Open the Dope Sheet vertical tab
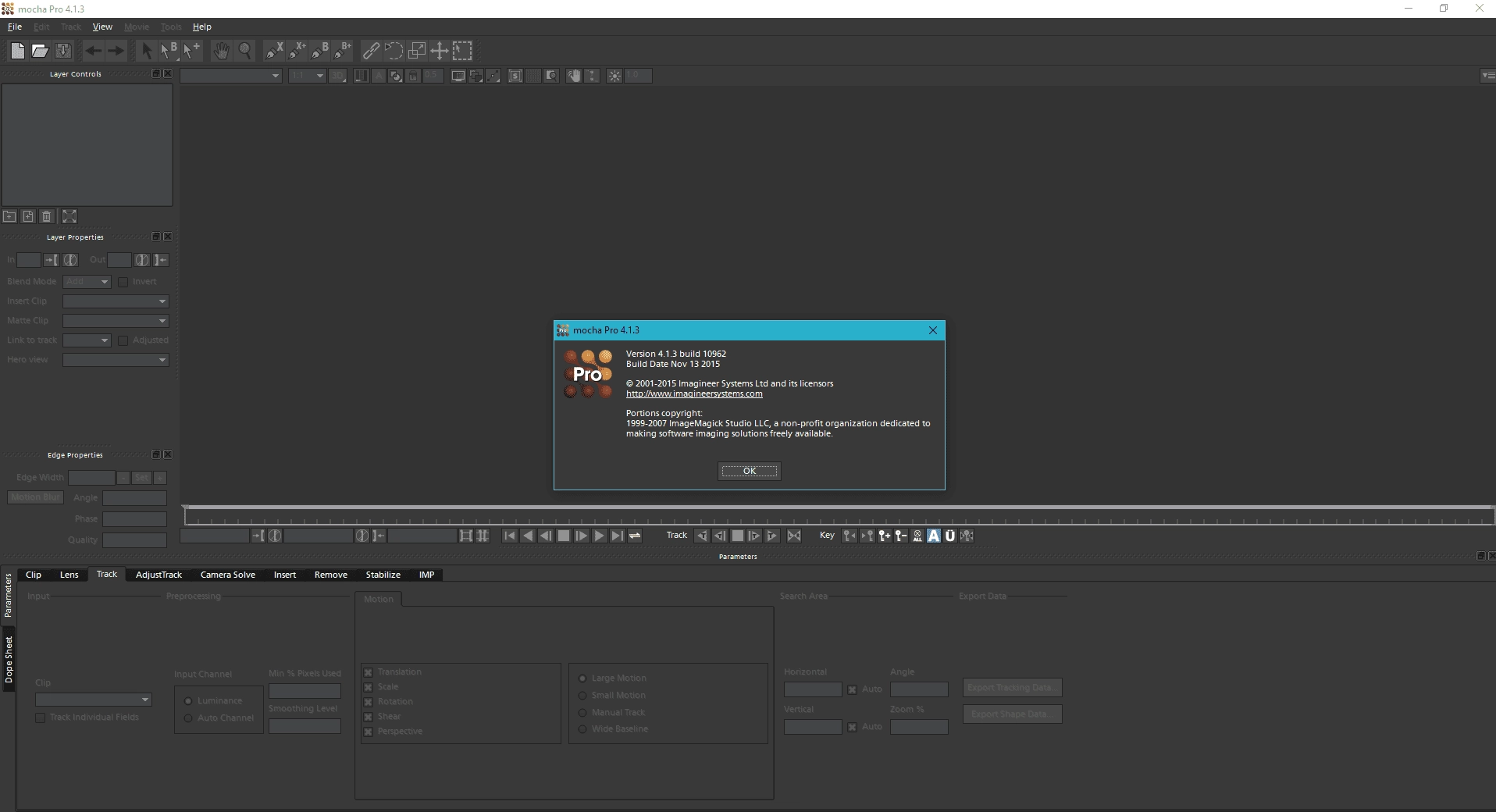Viewport: 1496px width, 812px height. click(x=9, y=660)
